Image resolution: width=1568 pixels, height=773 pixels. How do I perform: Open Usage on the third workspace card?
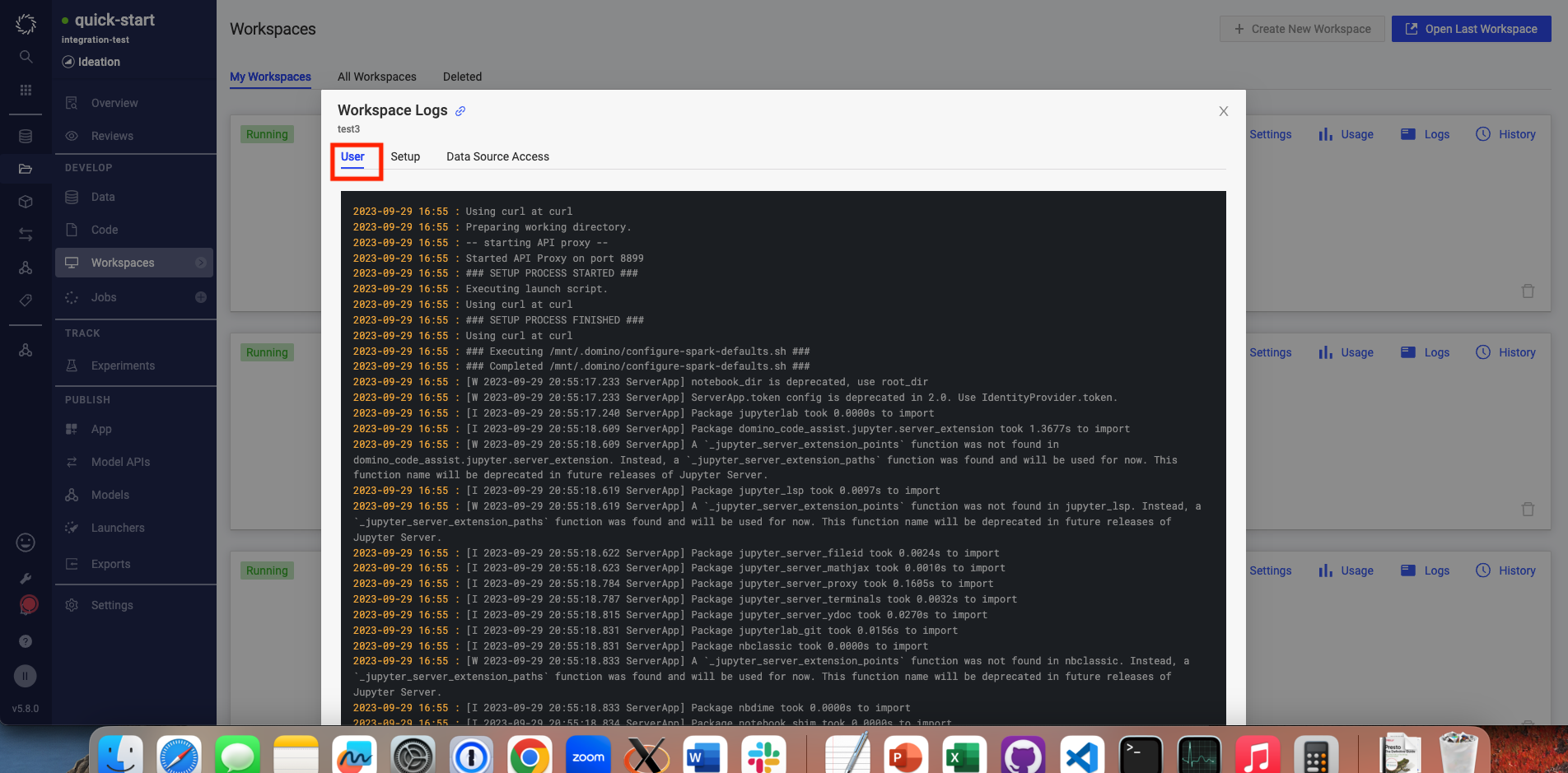tap(1346, 570)
